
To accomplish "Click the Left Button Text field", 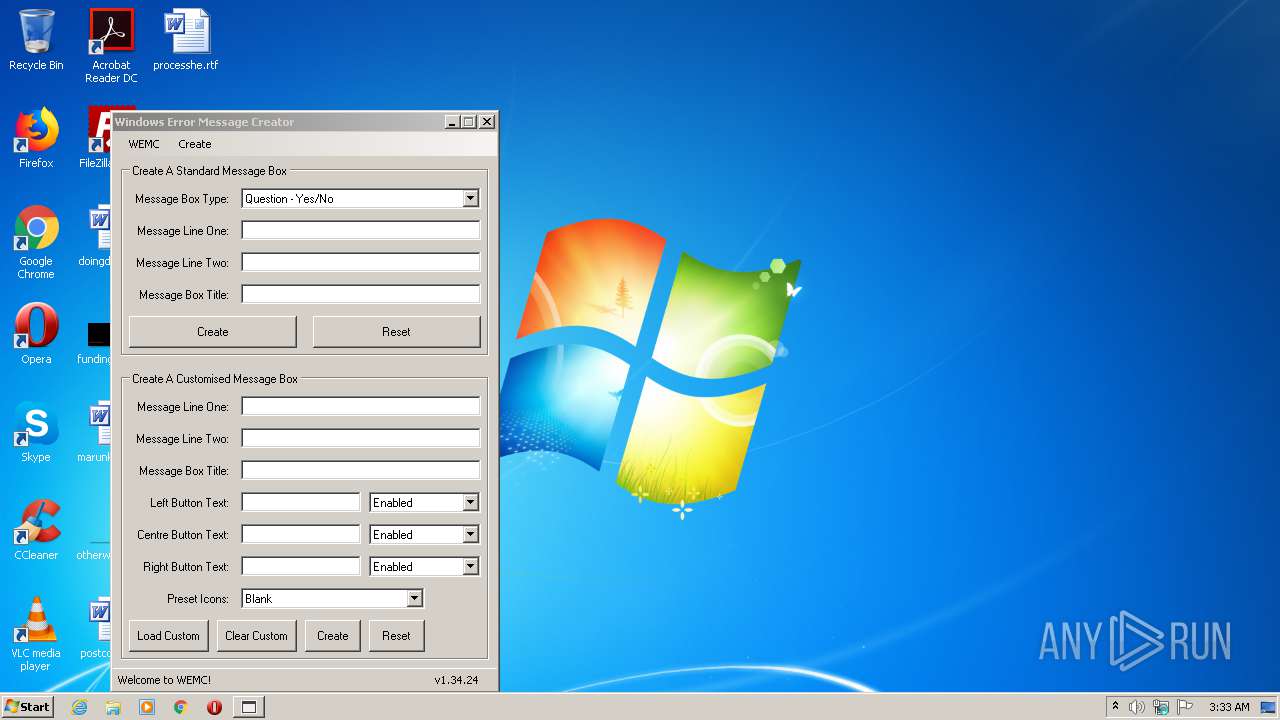I will click(x=301, y=503).
